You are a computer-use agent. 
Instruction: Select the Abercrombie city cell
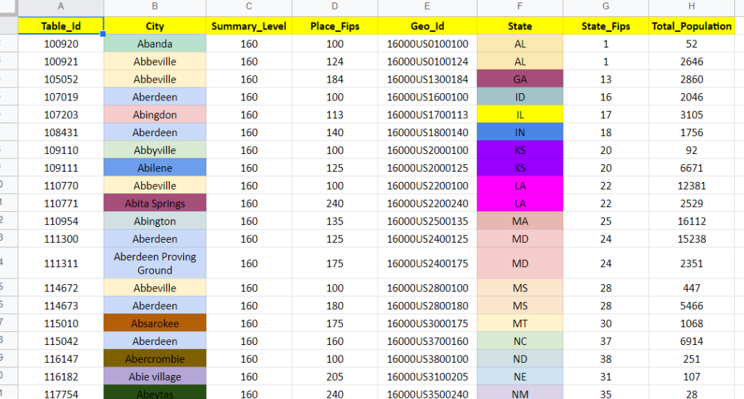click(x=155, y=359)
